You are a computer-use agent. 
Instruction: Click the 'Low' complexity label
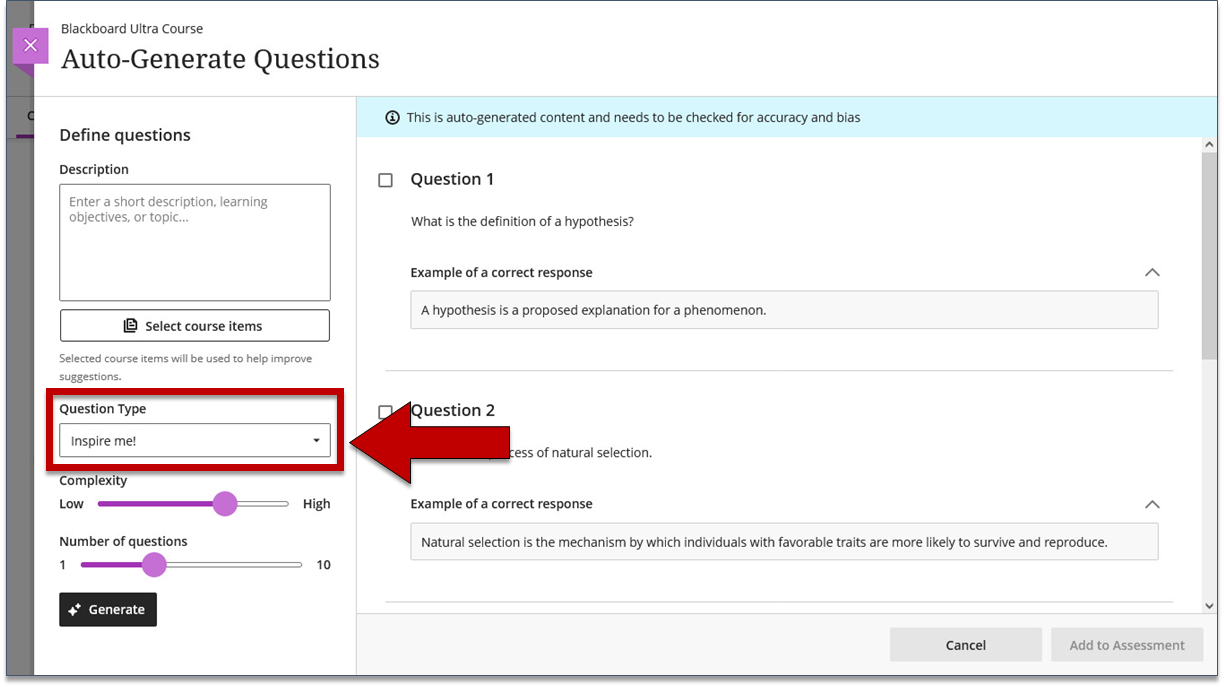click(71, 504)
